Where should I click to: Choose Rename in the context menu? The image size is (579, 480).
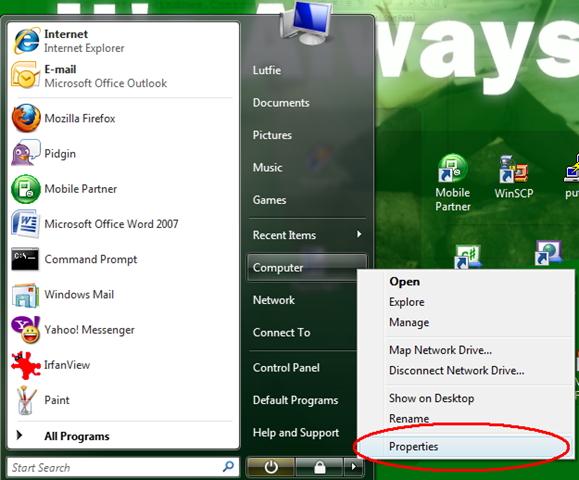[x=409, y=419]
